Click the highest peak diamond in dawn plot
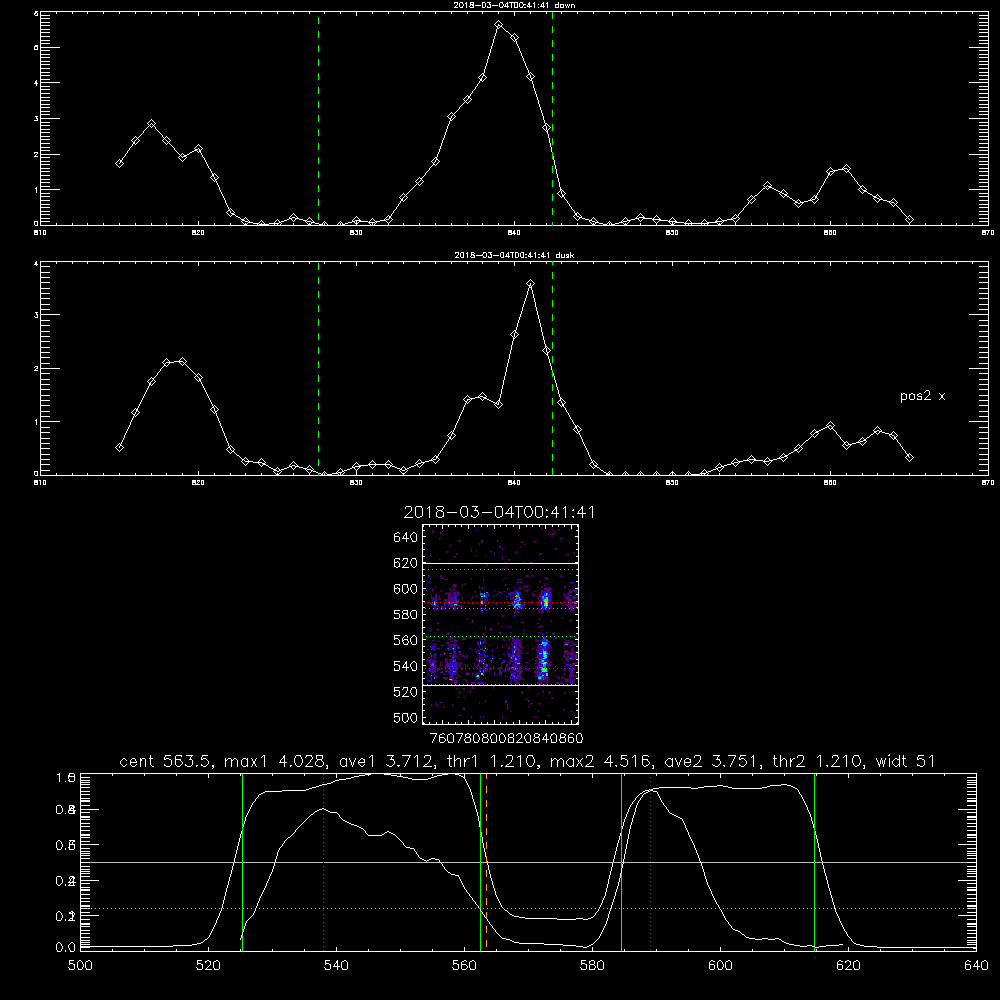 [499, 25]
